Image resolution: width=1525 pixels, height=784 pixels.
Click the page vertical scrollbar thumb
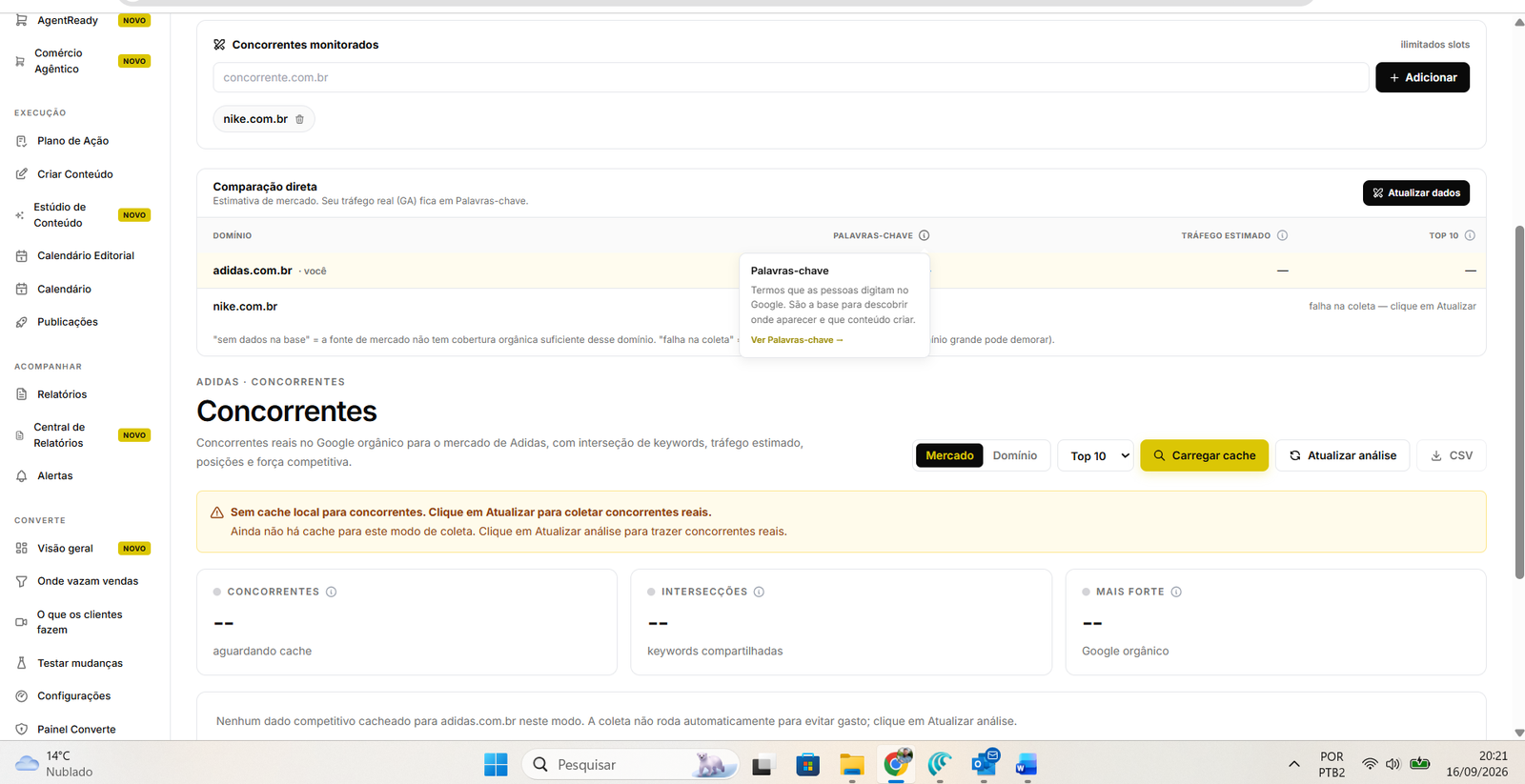(1519, 402)
